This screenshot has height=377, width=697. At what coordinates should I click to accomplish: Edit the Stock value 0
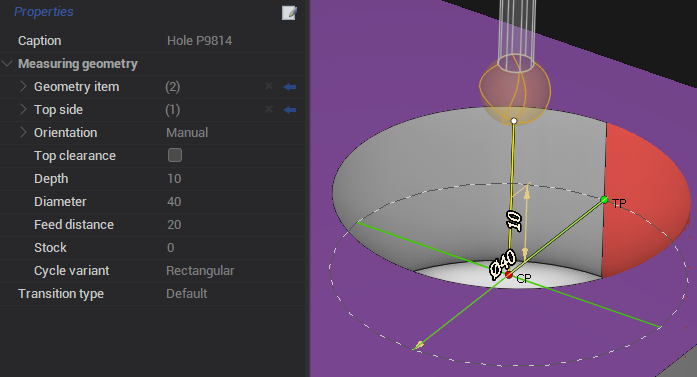pos(171,248)
